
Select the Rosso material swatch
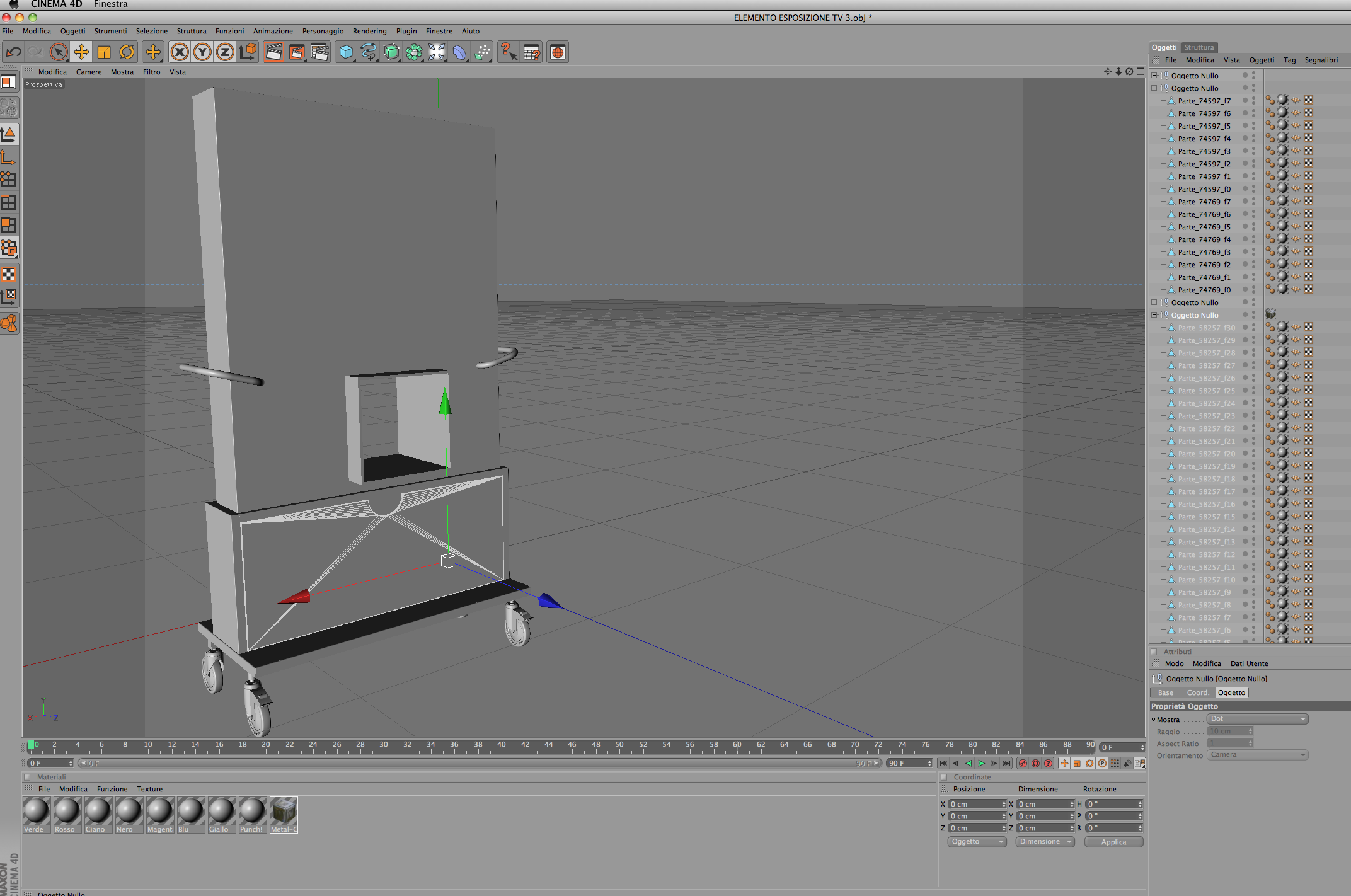[x=67, y=812]
